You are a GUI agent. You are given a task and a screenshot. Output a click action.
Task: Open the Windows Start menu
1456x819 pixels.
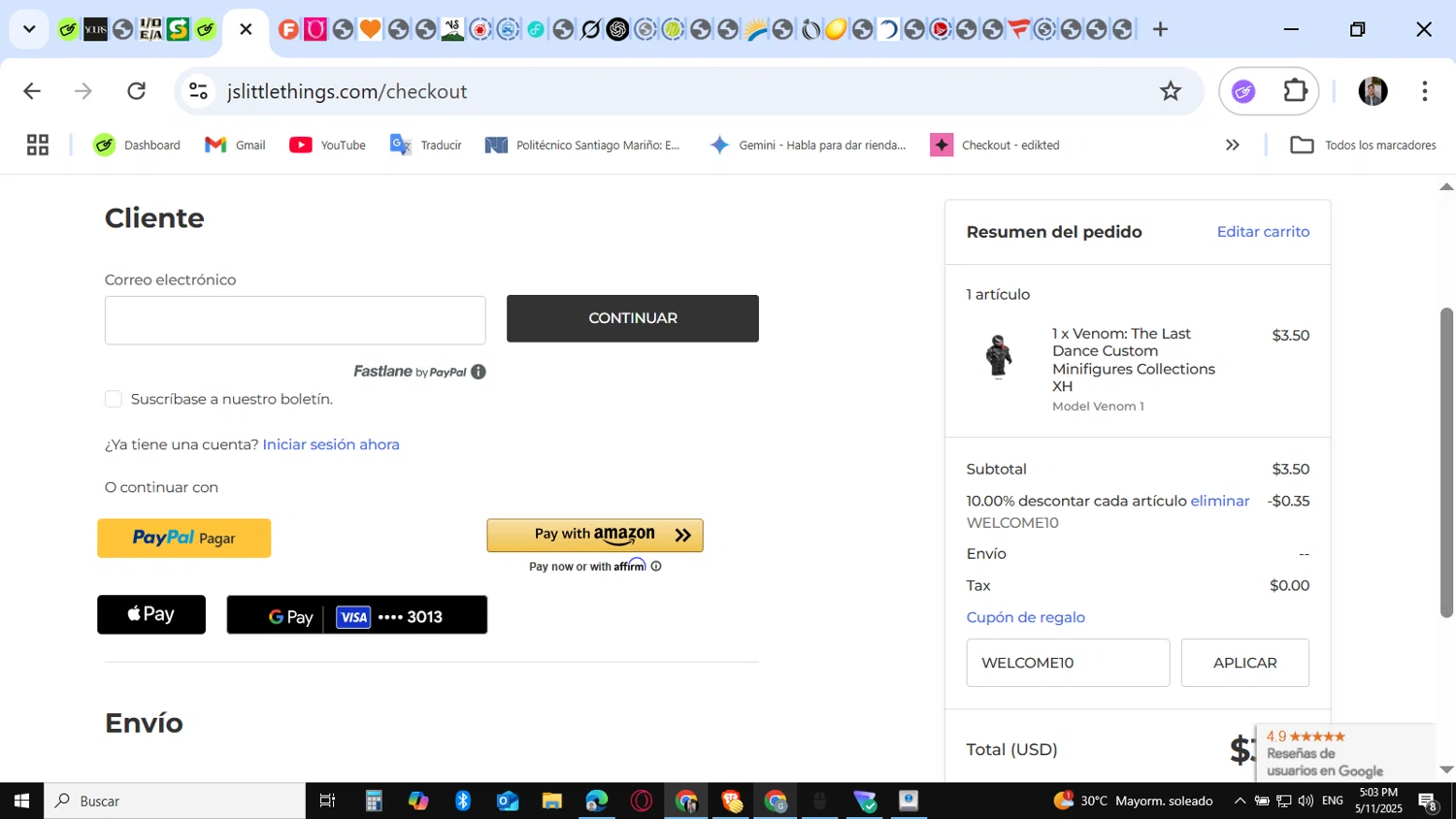[21, 801]
